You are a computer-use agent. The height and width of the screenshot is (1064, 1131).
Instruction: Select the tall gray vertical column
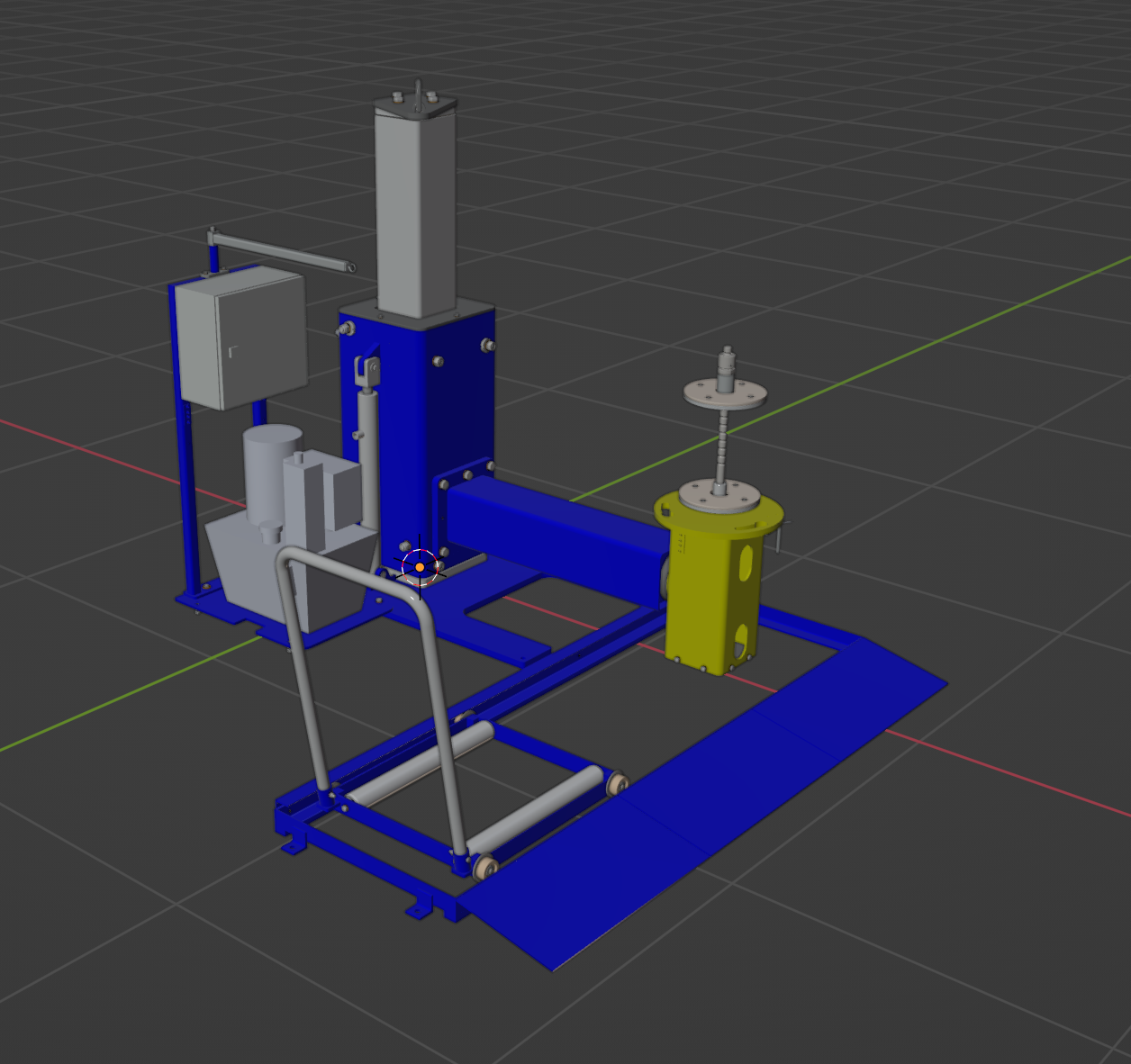pyautogui.click(x=414, y=216)
